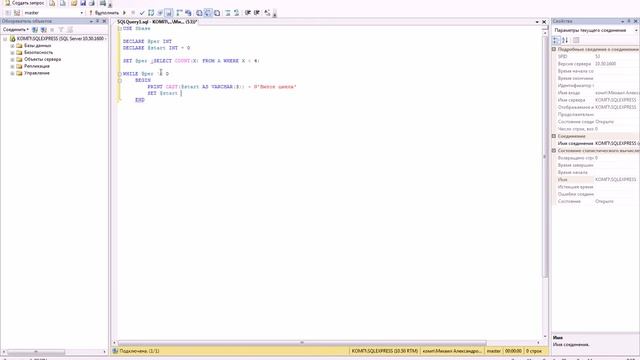Click the Object Explorer horizontal scrollbar
The image size is (640, 360).
36,352
